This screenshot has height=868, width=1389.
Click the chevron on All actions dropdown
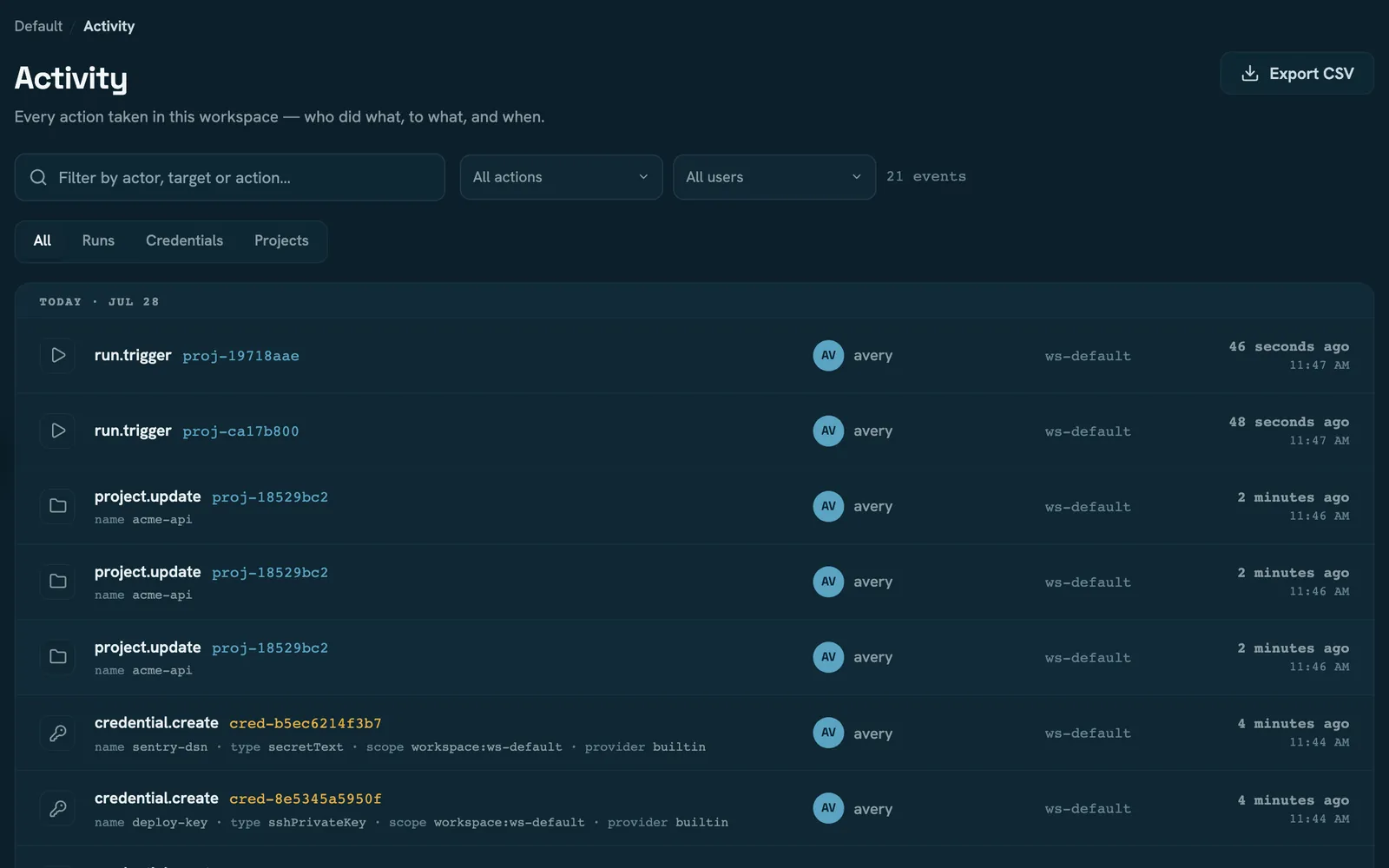point(643,177)
